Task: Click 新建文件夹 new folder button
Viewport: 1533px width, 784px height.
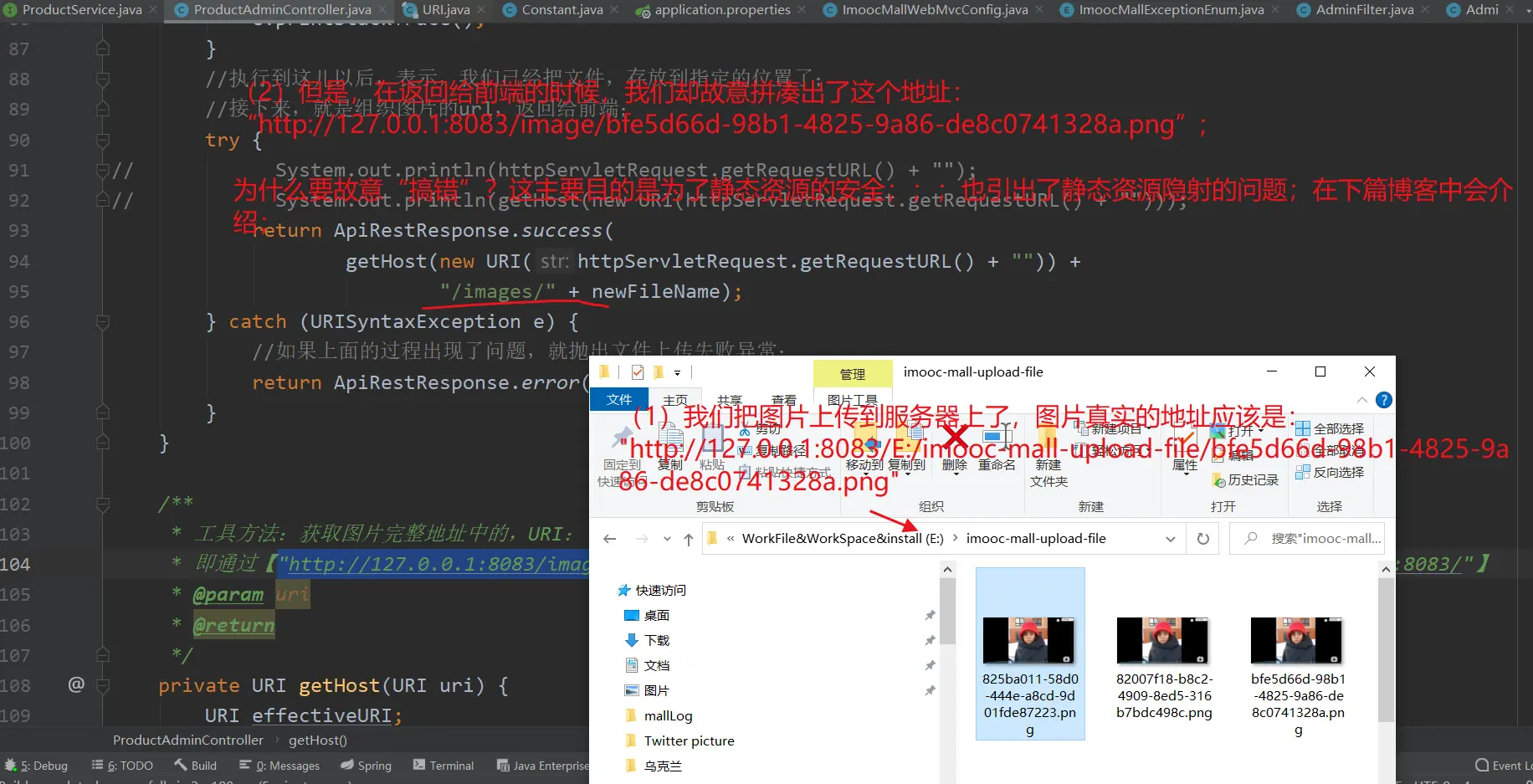Action: tap(1048, 456)
